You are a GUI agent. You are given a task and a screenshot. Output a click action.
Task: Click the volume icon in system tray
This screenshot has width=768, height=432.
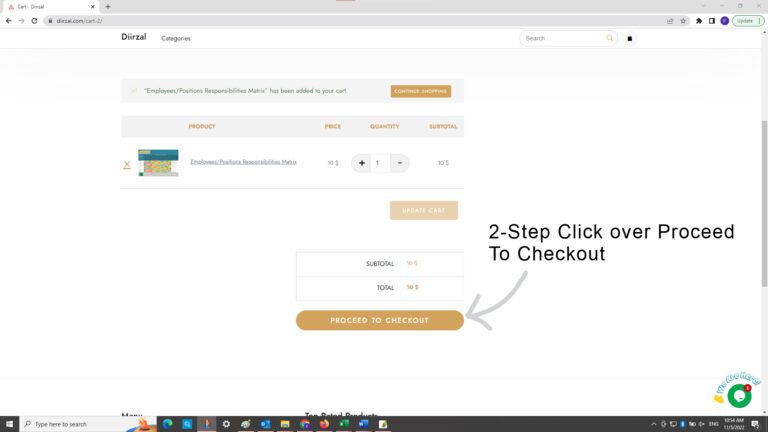point(701,424)
